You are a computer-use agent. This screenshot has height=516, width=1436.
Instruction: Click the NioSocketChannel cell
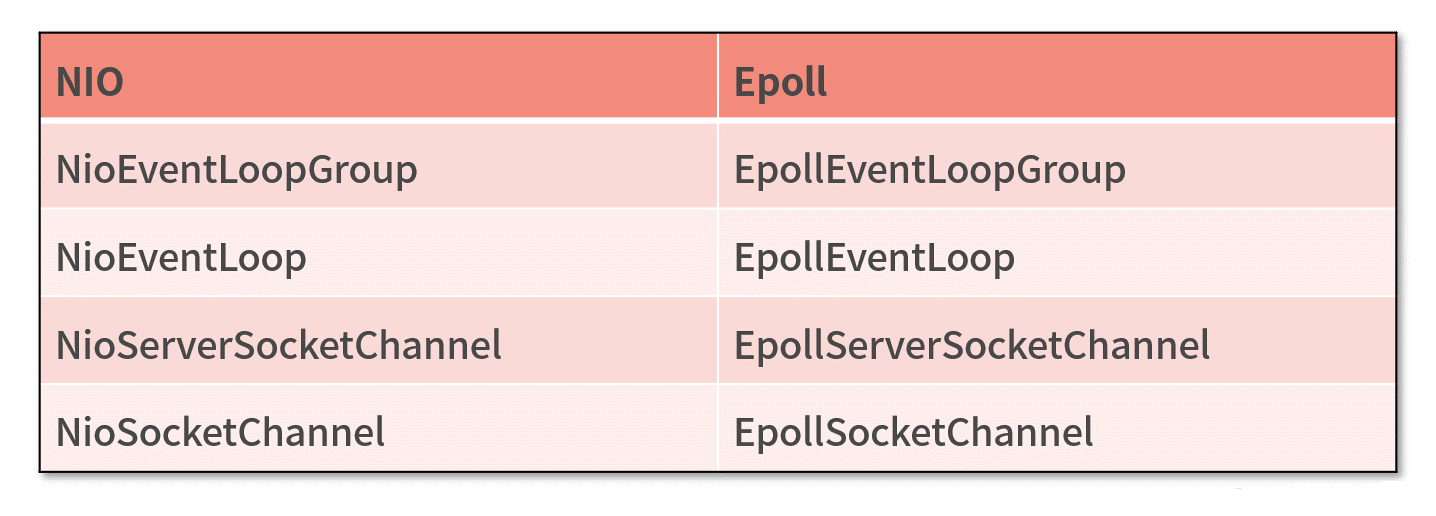click(x=379, y=427)
